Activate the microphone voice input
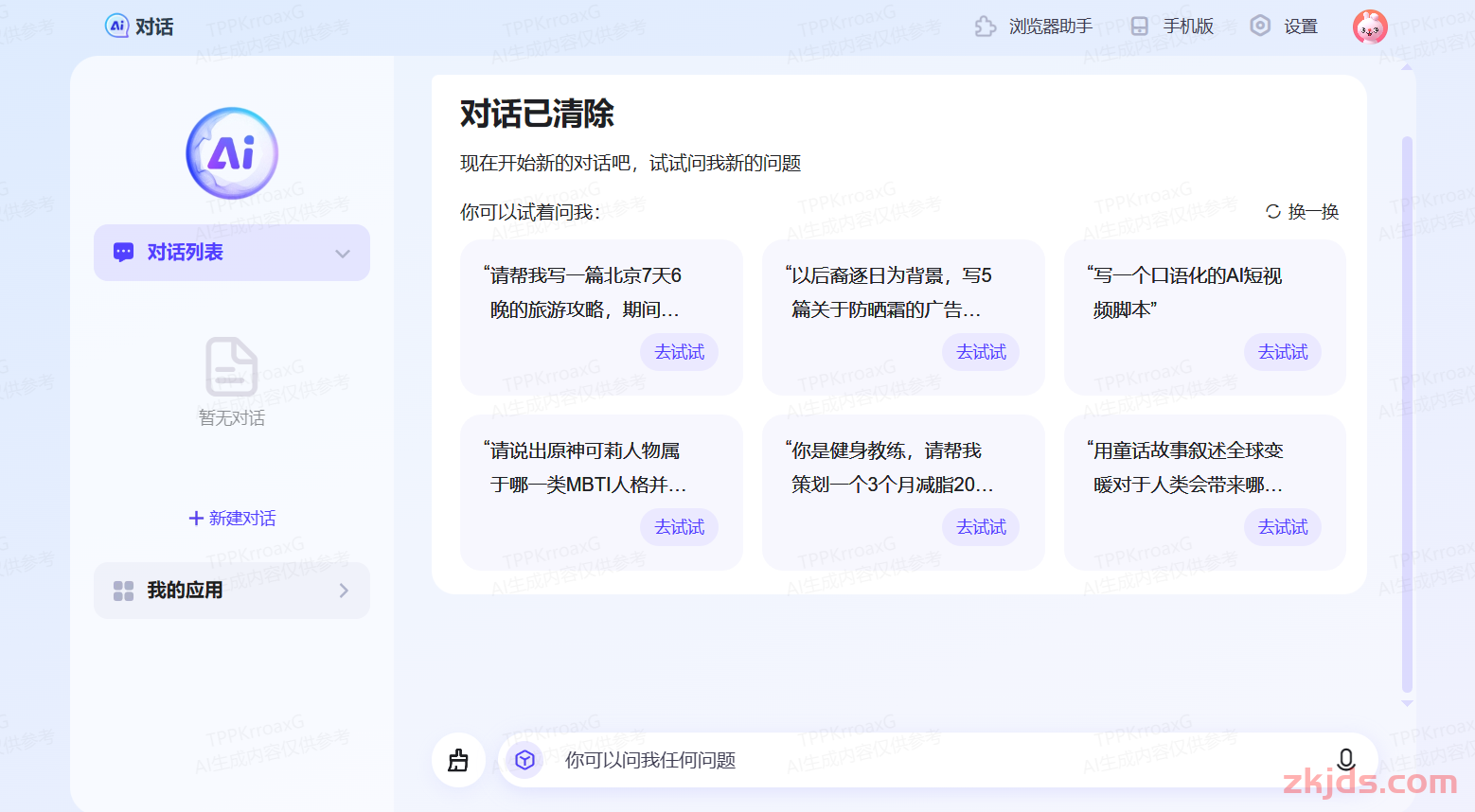This screenshot has width=1475, height=812. tap(1345, 759)
